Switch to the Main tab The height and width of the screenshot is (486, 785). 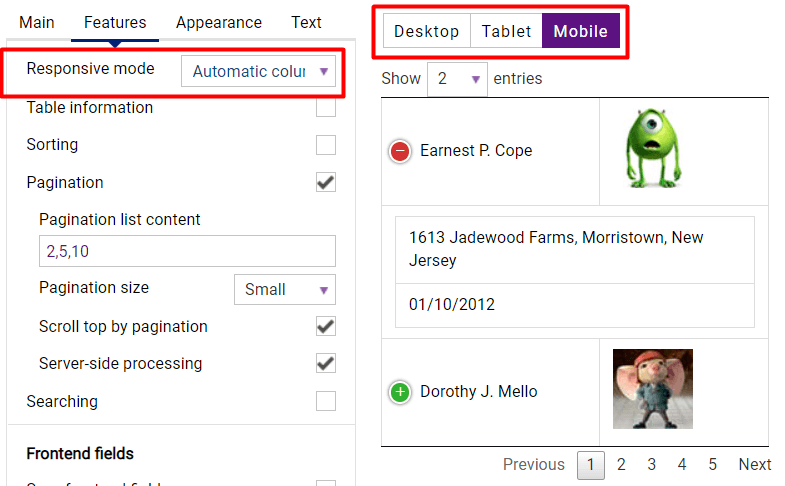(37, 23)
